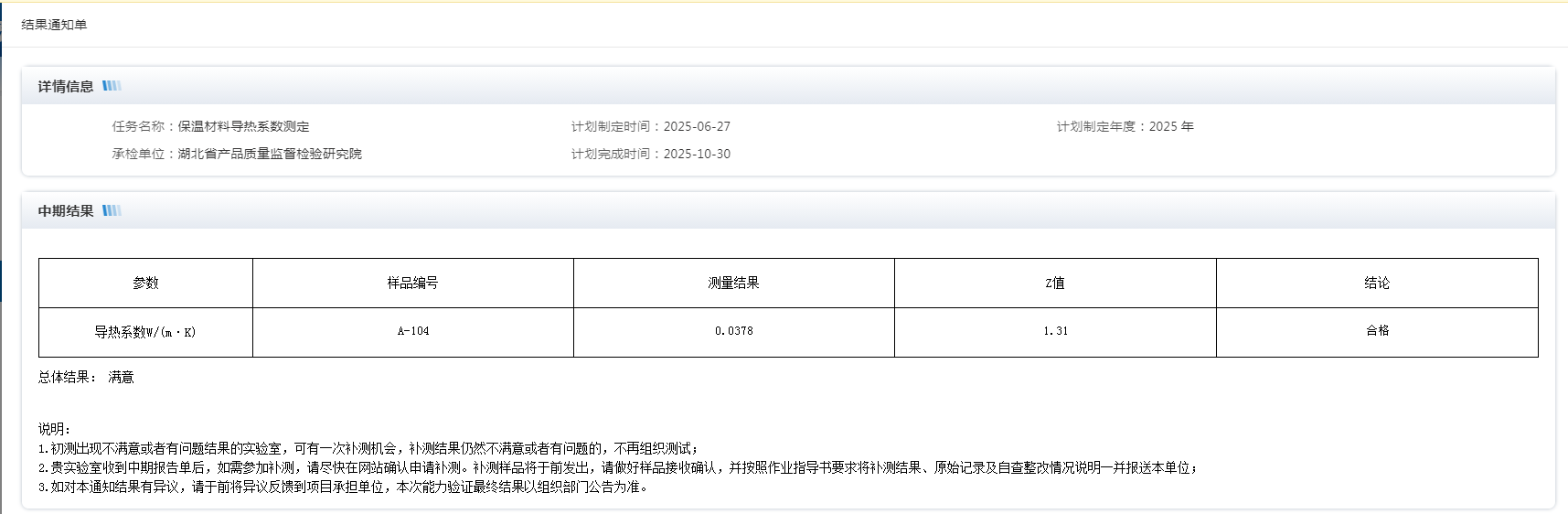1568x514 pixels.
Task: Click the 参数 column header
Action: tap(145, 283)
